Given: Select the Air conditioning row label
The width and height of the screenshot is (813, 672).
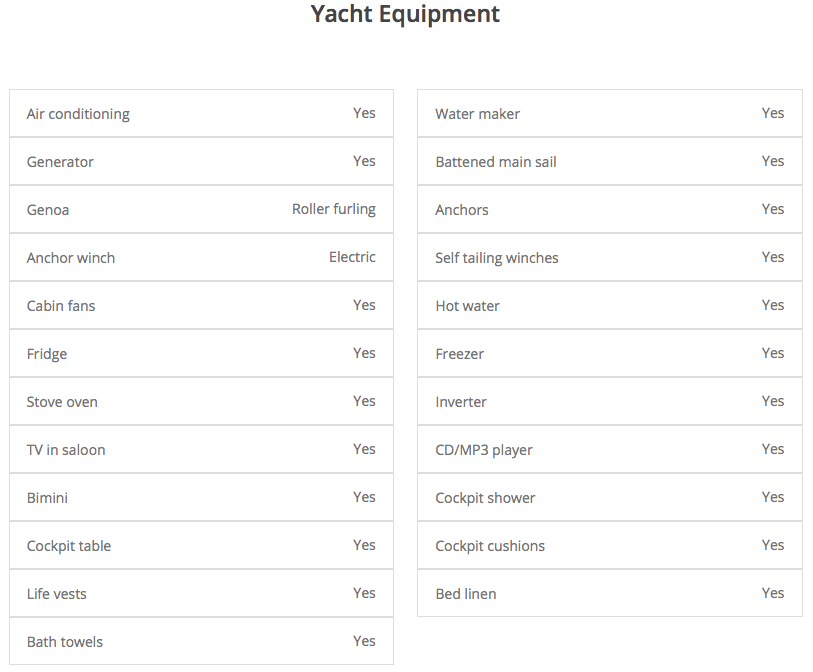Looking at the screenshot, I should [78, 114].
